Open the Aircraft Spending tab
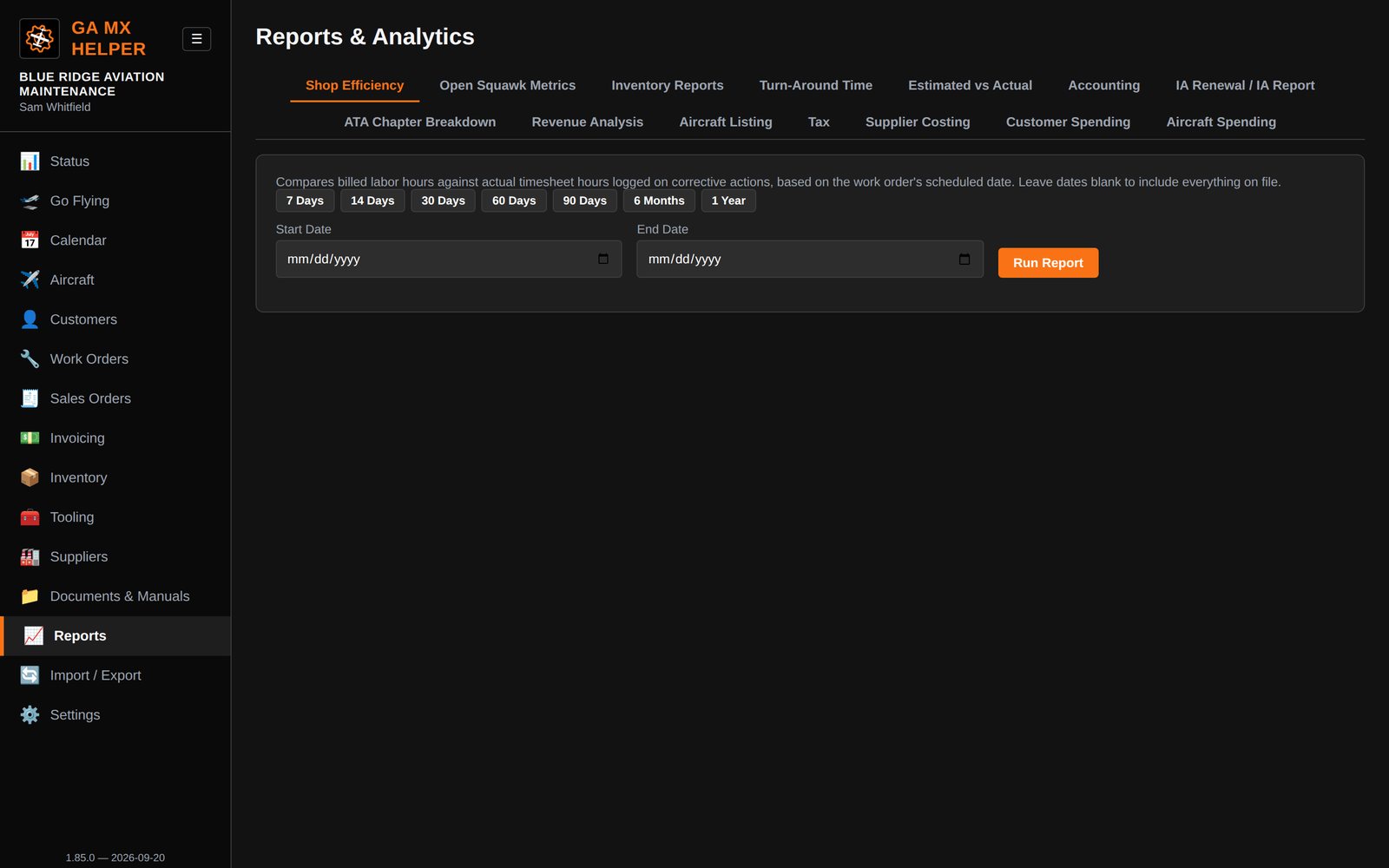The height and width of the screenshot is (868, 1389). pyautogui.click(x=1221, y=122)
